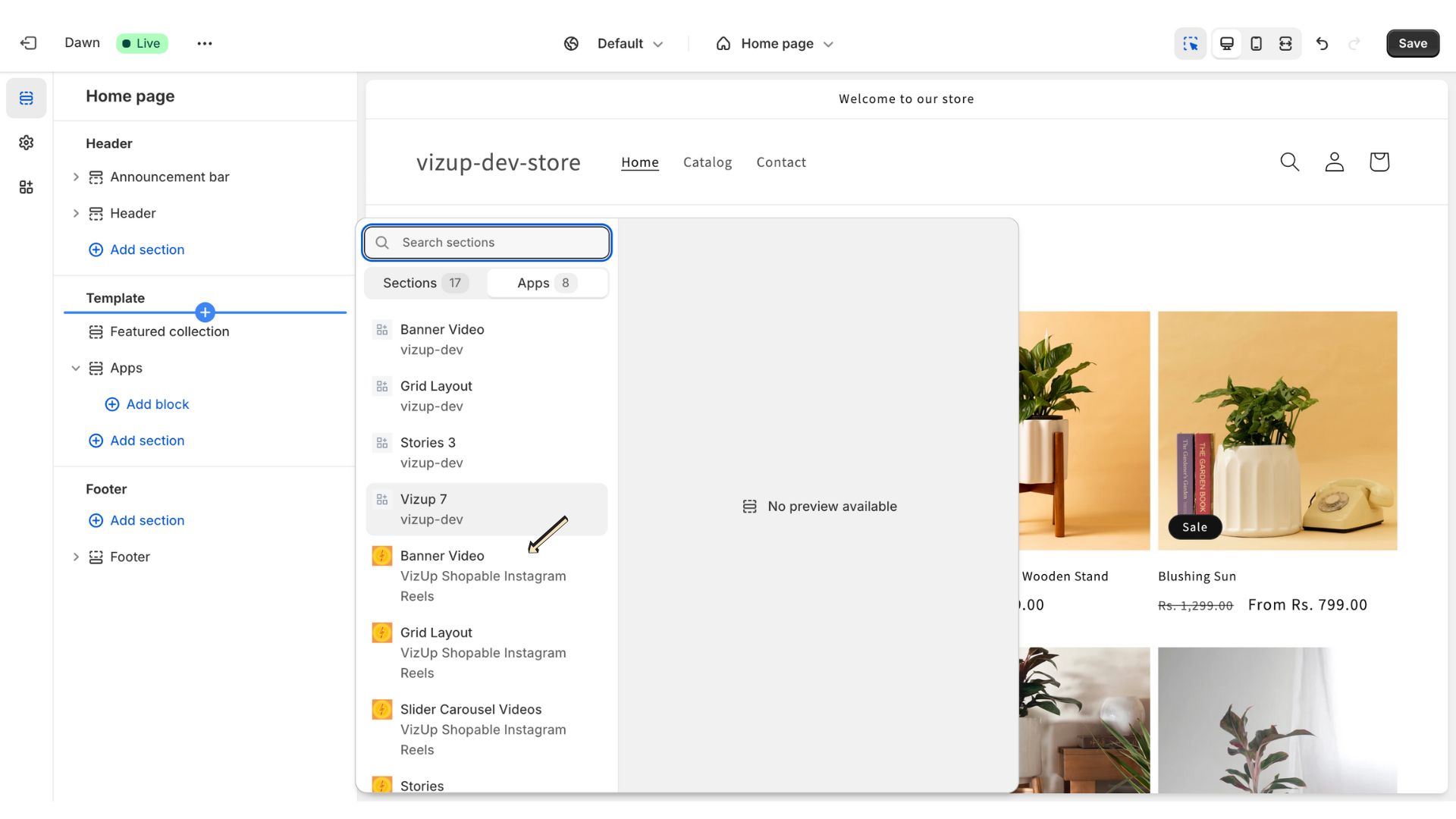Switch to mobile preview view
Screen dimensions: 1456x819
1256,43
